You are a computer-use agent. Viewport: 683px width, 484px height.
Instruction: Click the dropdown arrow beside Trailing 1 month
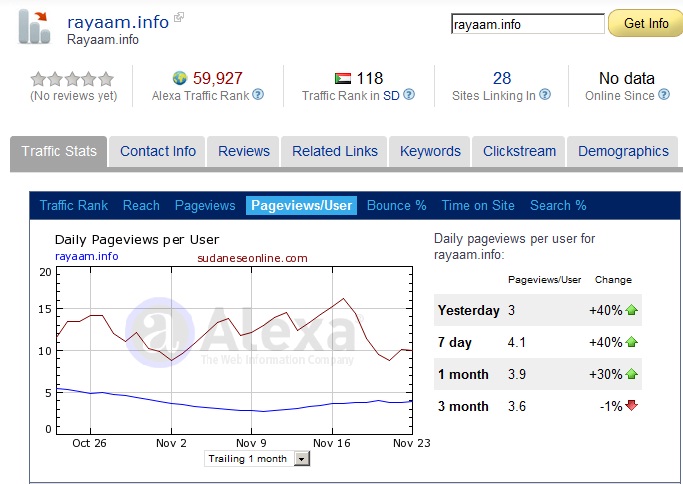(x=301, y=459)
